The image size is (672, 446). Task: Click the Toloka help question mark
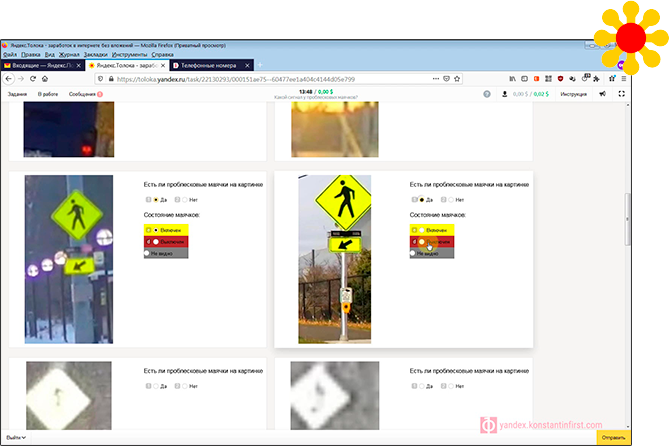click(487, 94)
